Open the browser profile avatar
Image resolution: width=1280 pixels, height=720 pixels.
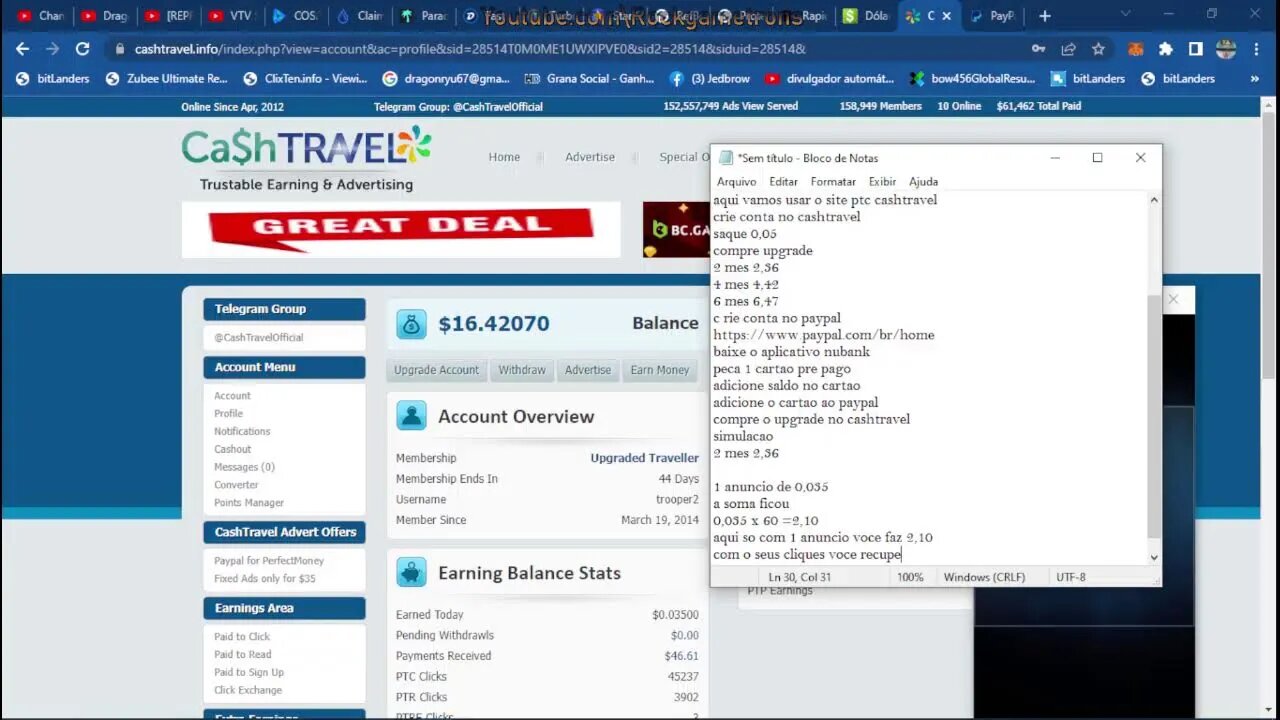pos(1226,48)
